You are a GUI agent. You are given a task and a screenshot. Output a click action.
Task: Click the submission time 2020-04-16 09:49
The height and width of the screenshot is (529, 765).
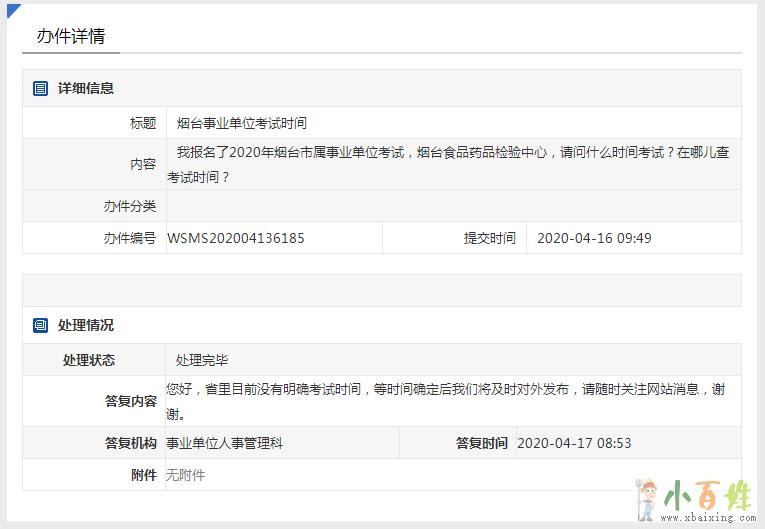point(594,238)
